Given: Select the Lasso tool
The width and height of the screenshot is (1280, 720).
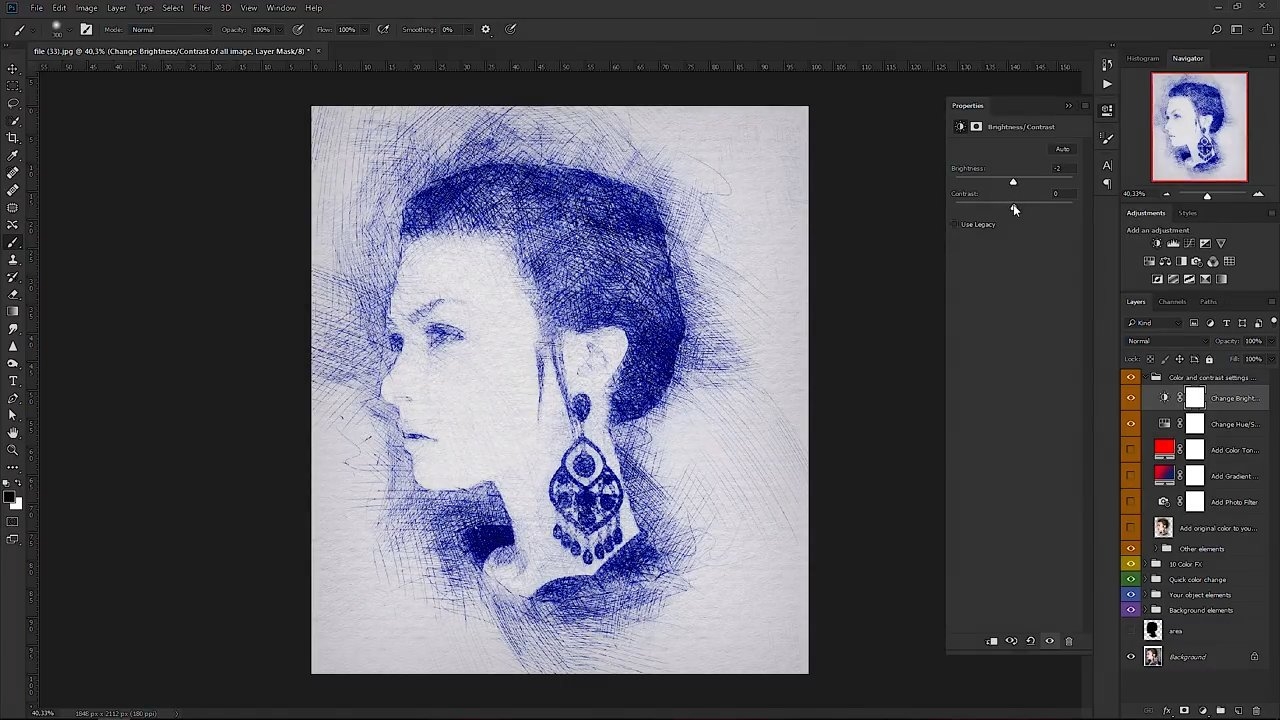Looking at the screenshot, I should click(13, 103).
